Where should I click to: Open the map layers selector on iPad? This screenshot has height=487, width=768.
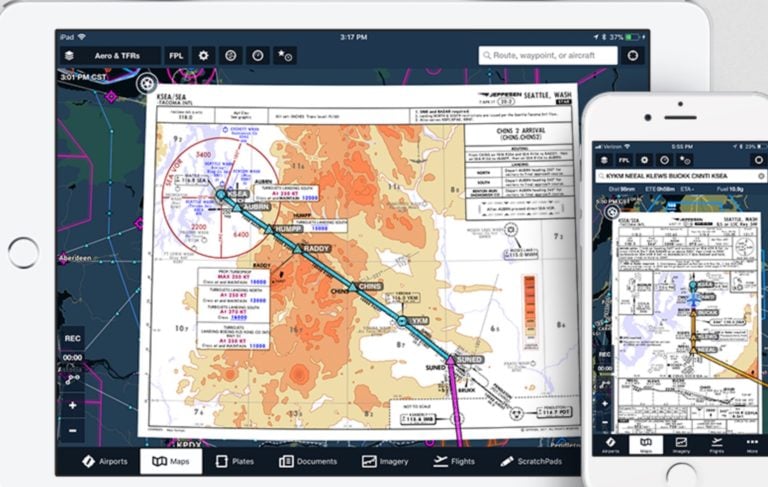click(69, 55)
